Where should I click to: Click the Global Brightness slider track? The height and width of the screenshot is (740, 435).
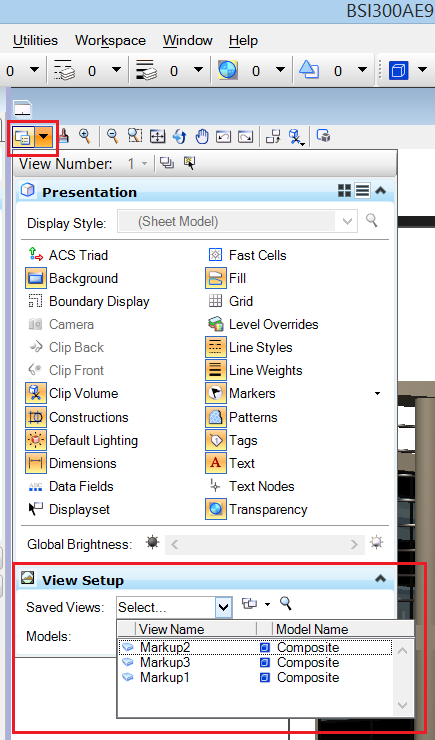(x=264, y=545)
